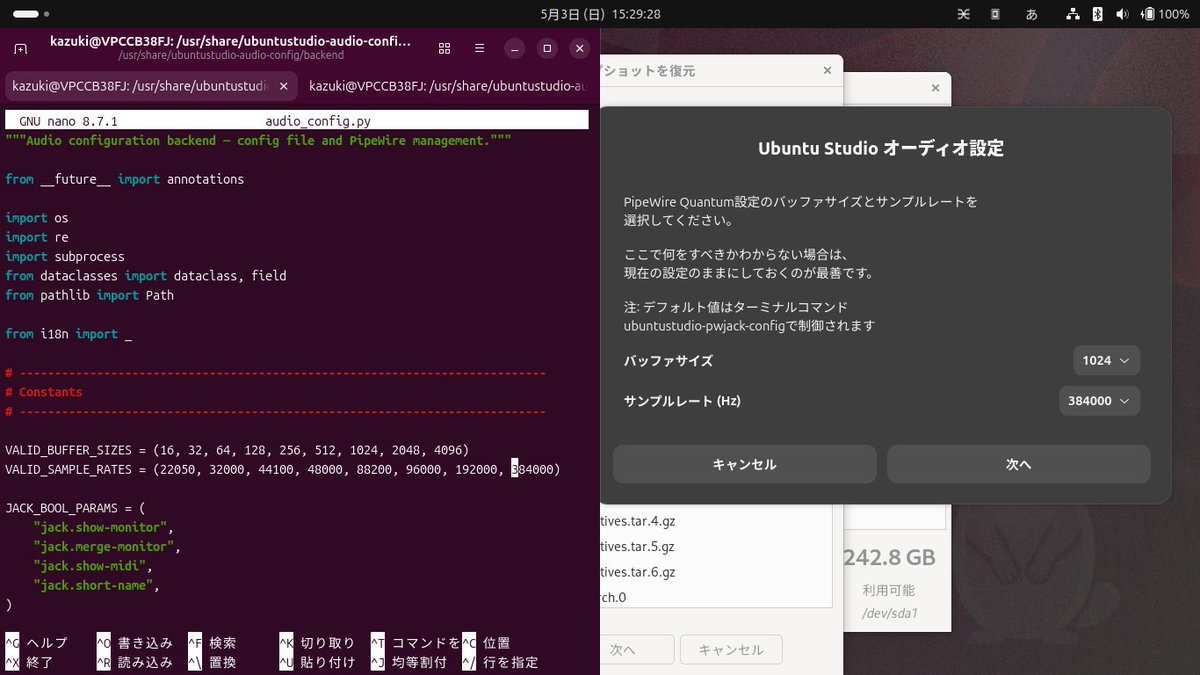Click the VALID_BUFFER_SIZES line in nano
1200x675 pixels.
237,450
